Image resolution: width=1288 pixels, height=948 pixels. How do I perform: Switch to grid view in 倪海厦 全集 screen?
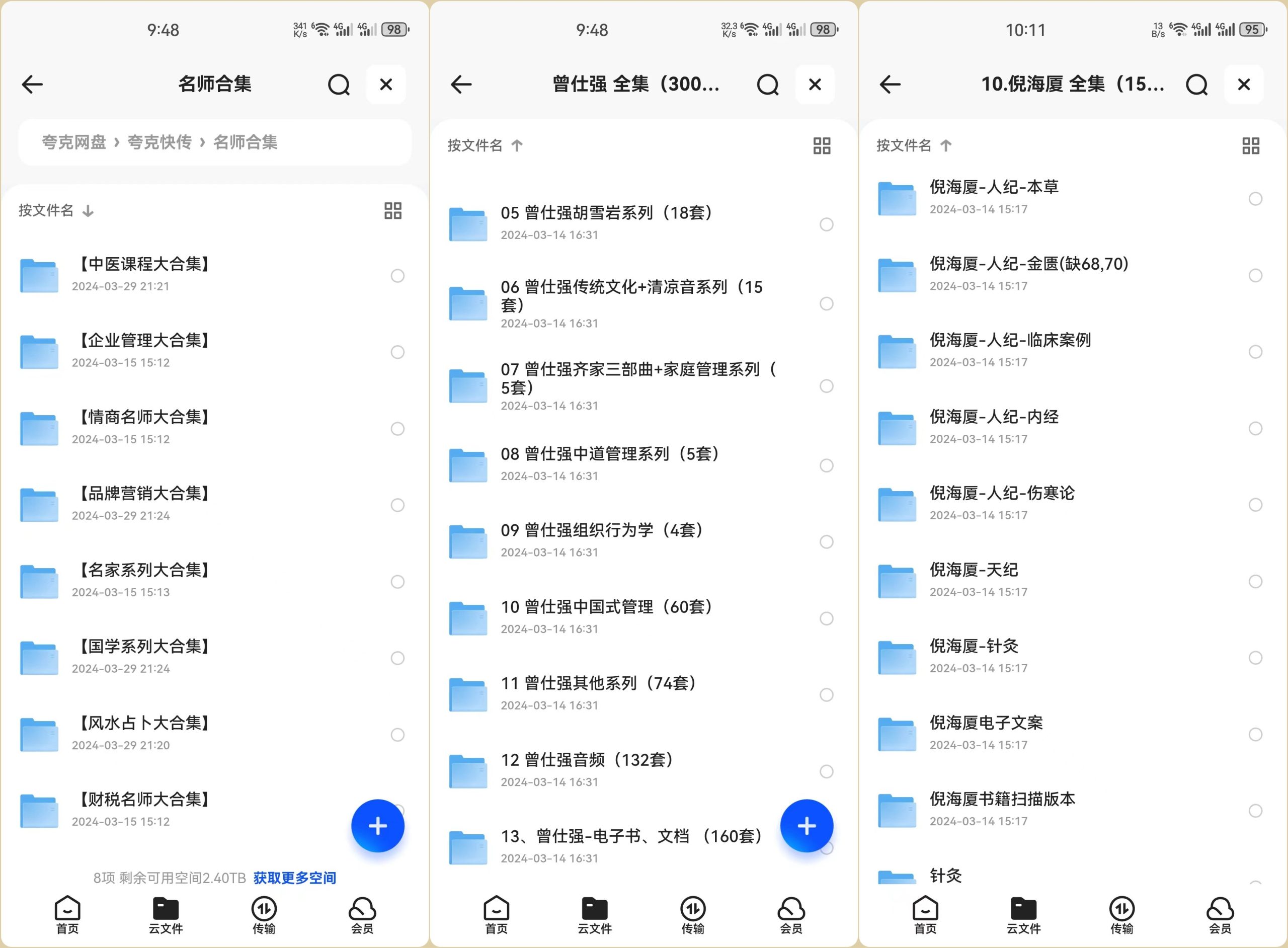(x=1251, y=146)
